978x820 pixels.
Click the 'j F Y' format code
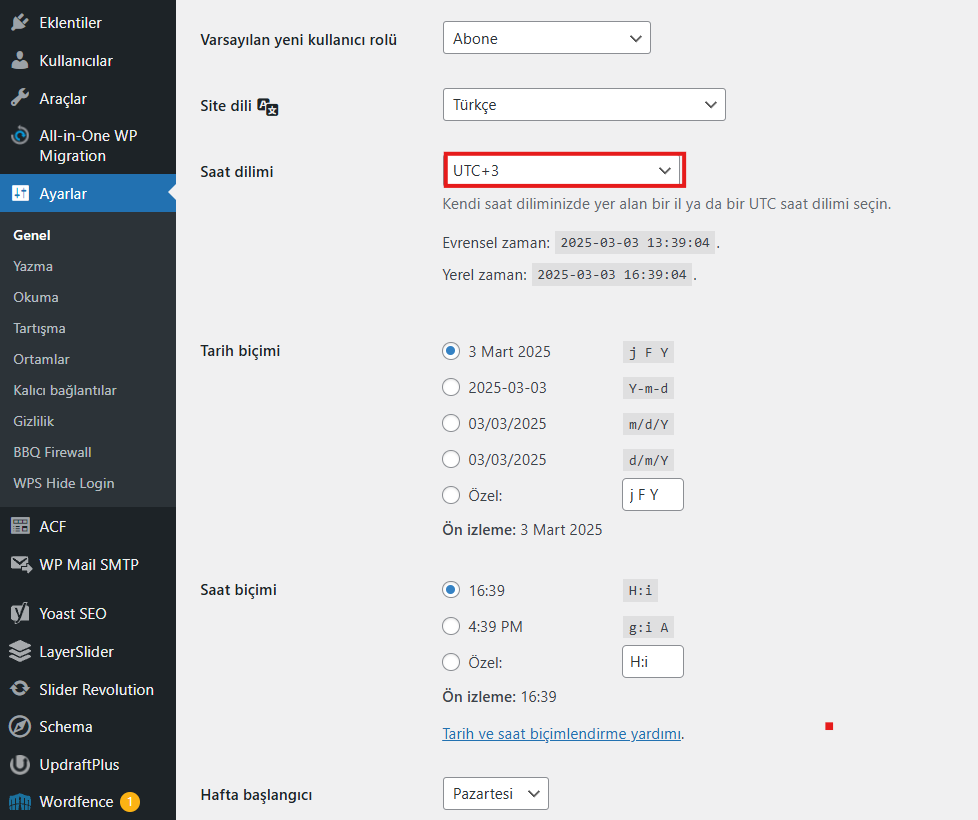pyautogui.click(x=648, y=352)
